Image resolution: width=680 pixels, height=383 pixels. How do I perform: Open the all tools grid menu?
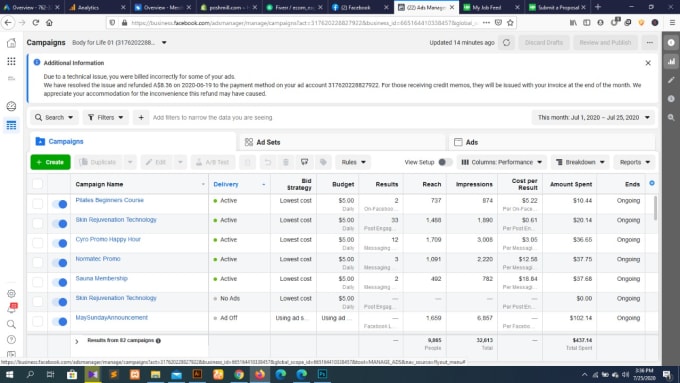pos(11,61)
